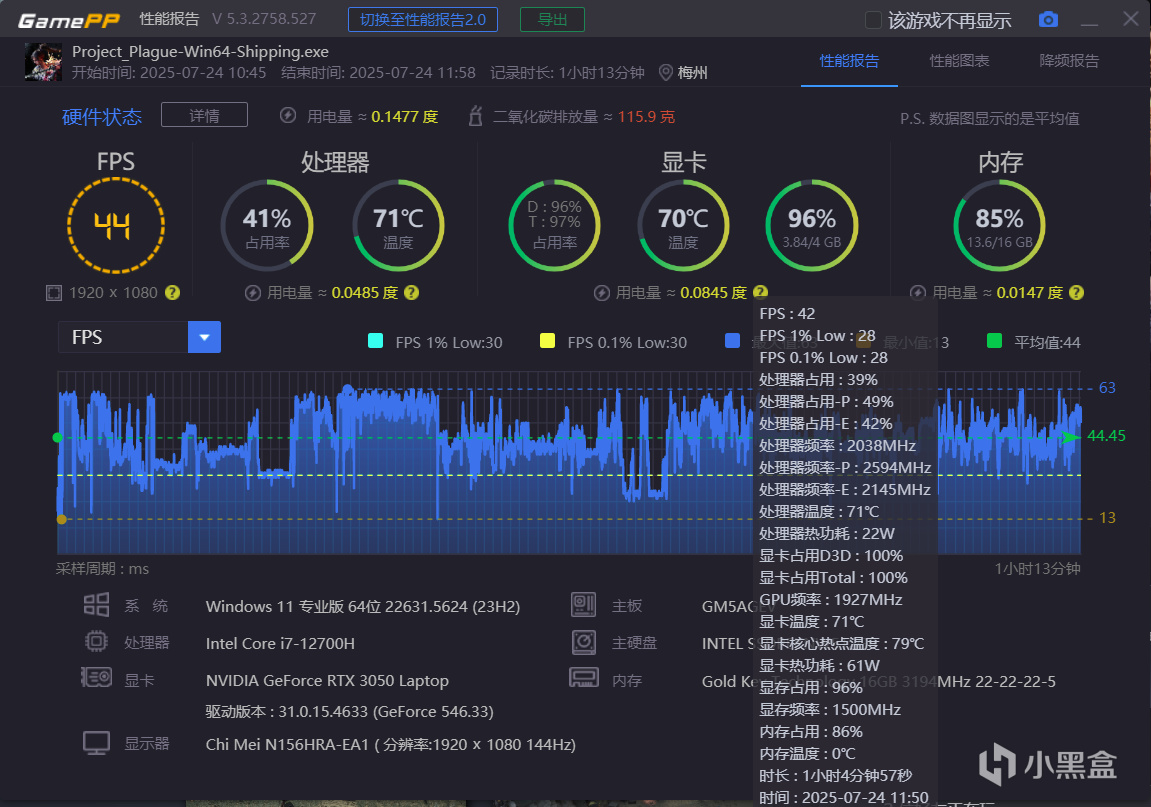Open hardware 详情 details button

click(x=204, y=115)
